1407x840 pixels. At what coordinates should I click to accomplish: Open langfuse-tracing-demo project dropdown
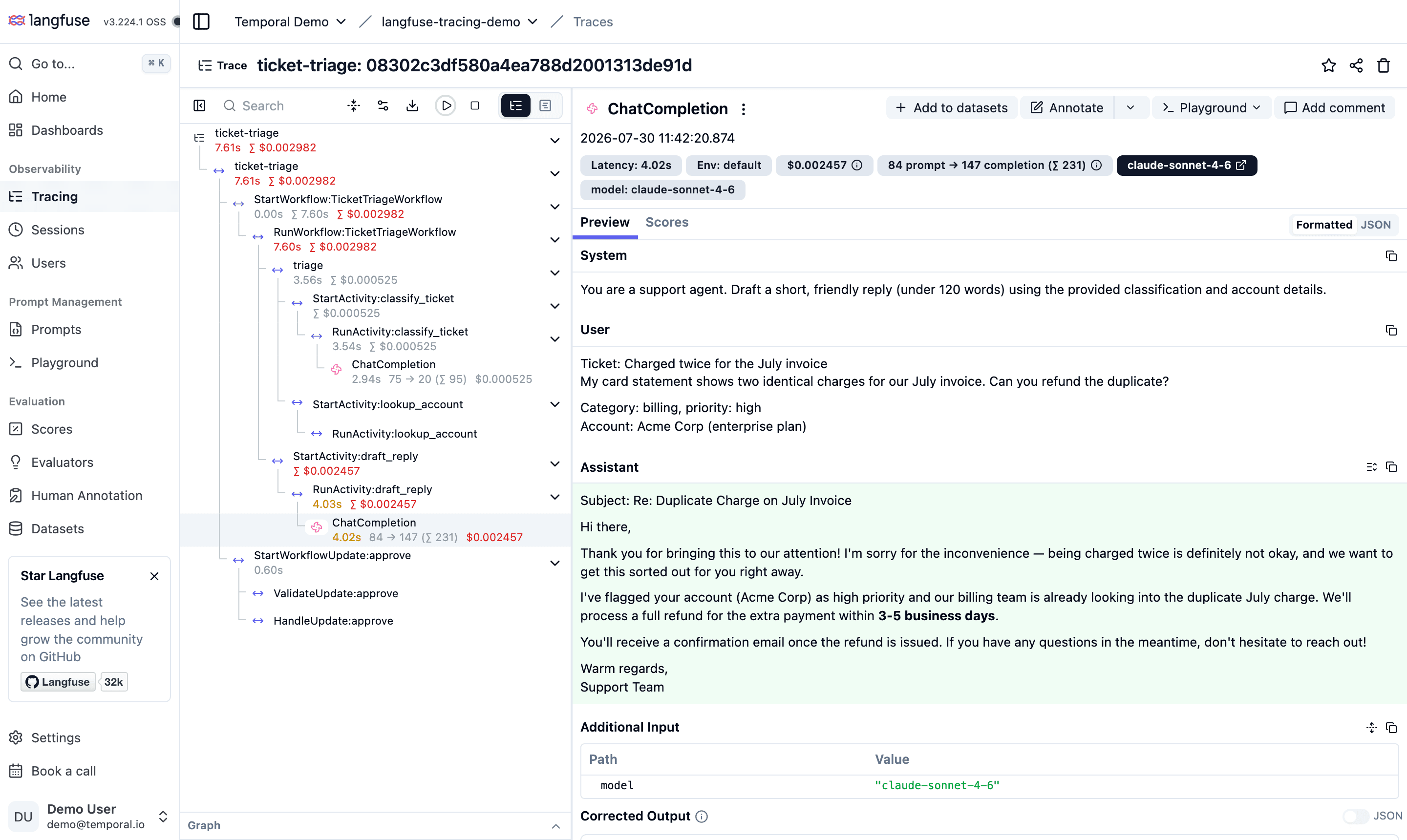(x=459, y=21)
